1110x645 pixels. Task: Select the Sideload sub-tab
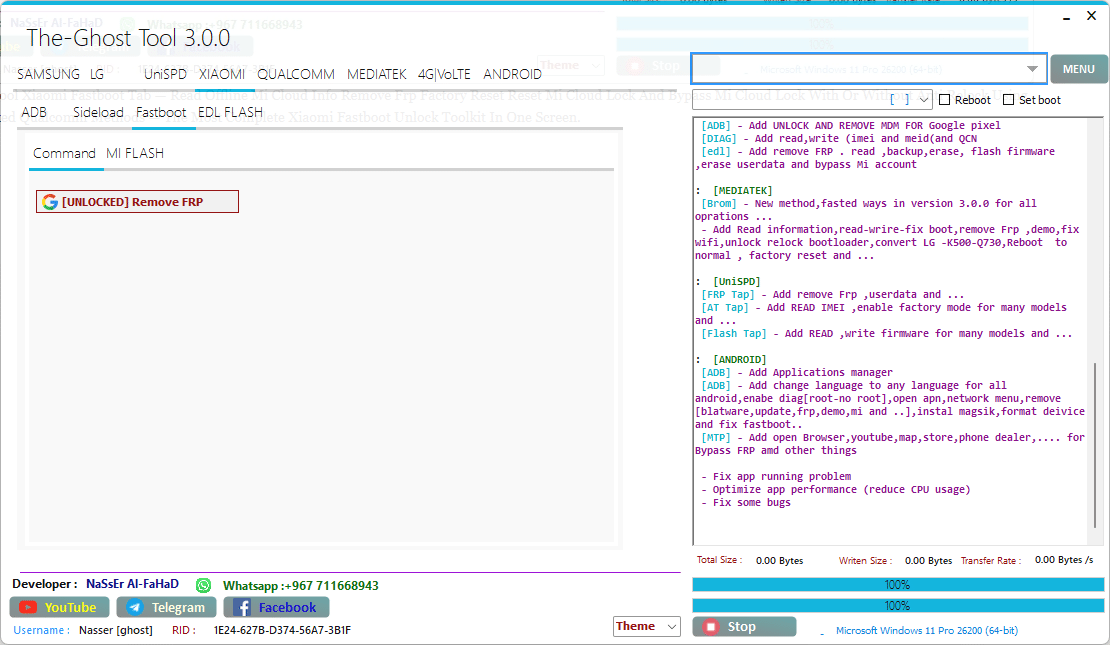[x=98, y=113]
